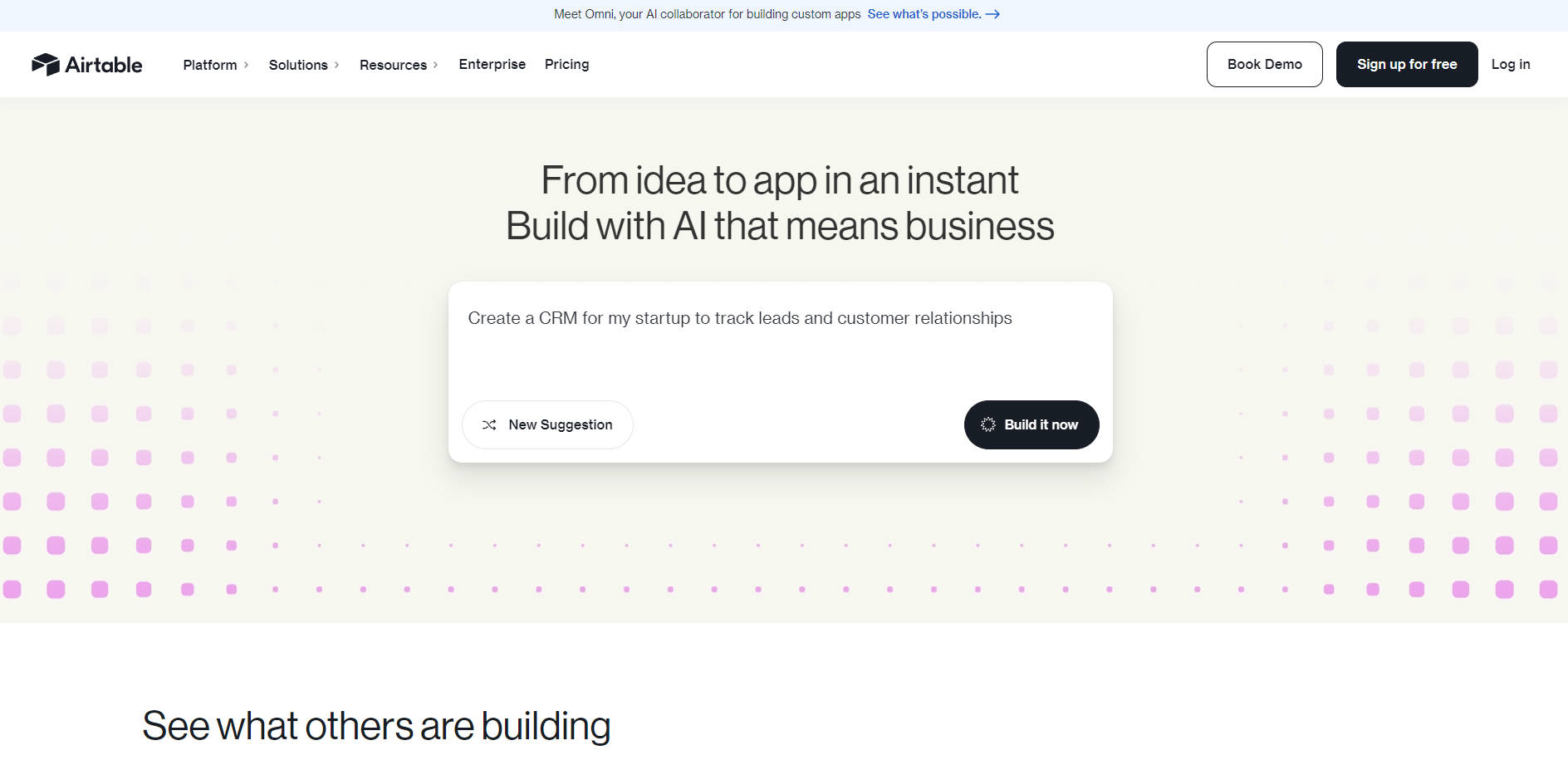Click the spinner icon inside Build it now
Screen dimensions: 1568x765
(988, 424)
